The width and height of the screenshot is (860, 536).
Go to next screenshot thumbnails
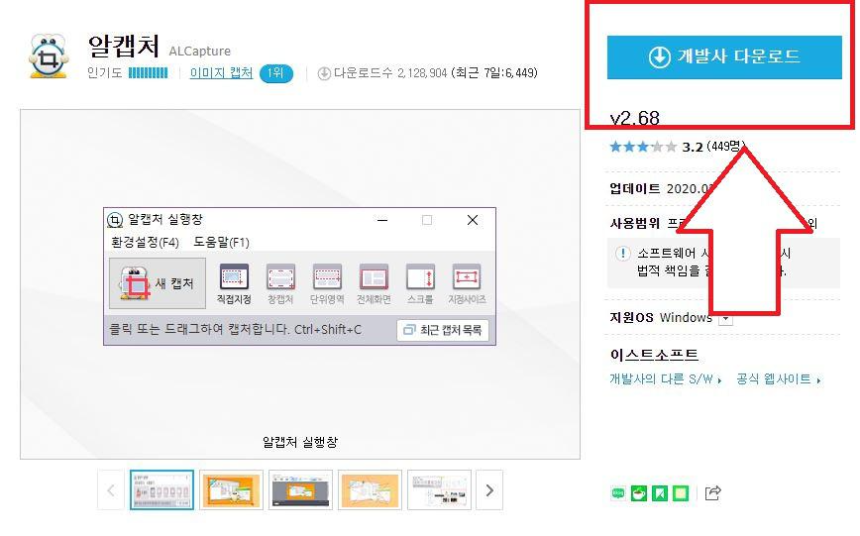(x=489, y=490)
